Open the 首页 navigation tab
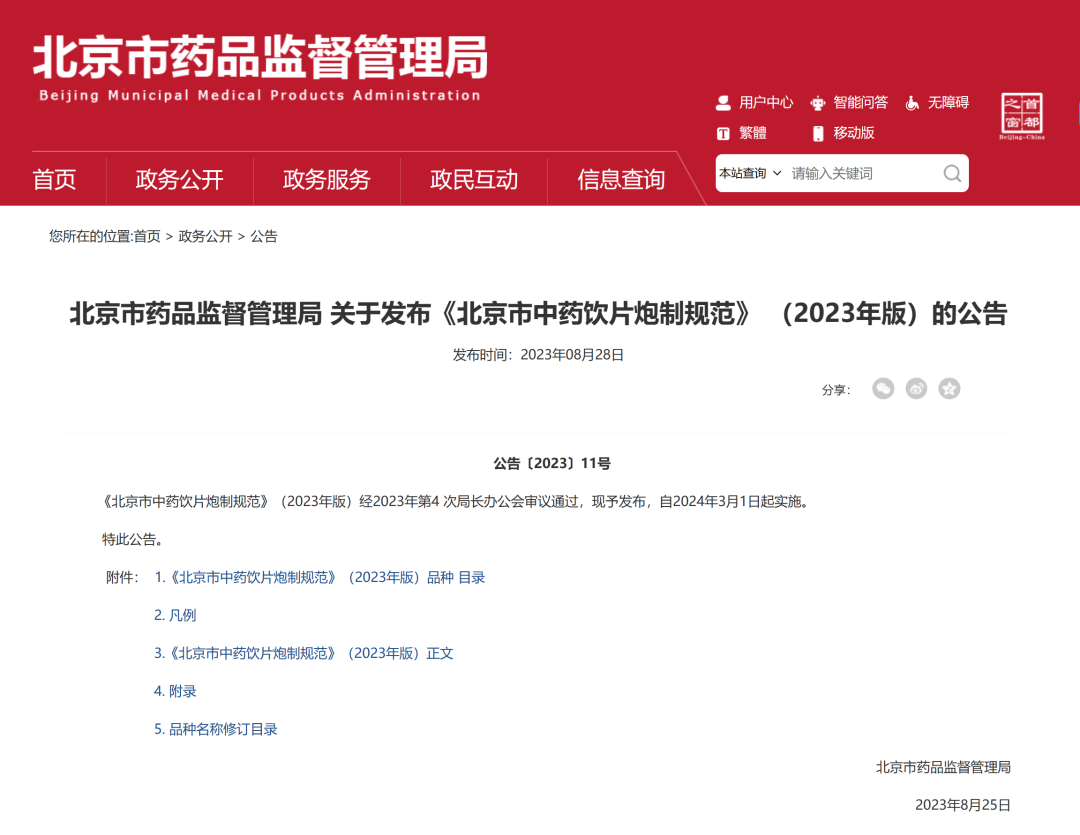Screen dimensions: 1080x835 54,179
